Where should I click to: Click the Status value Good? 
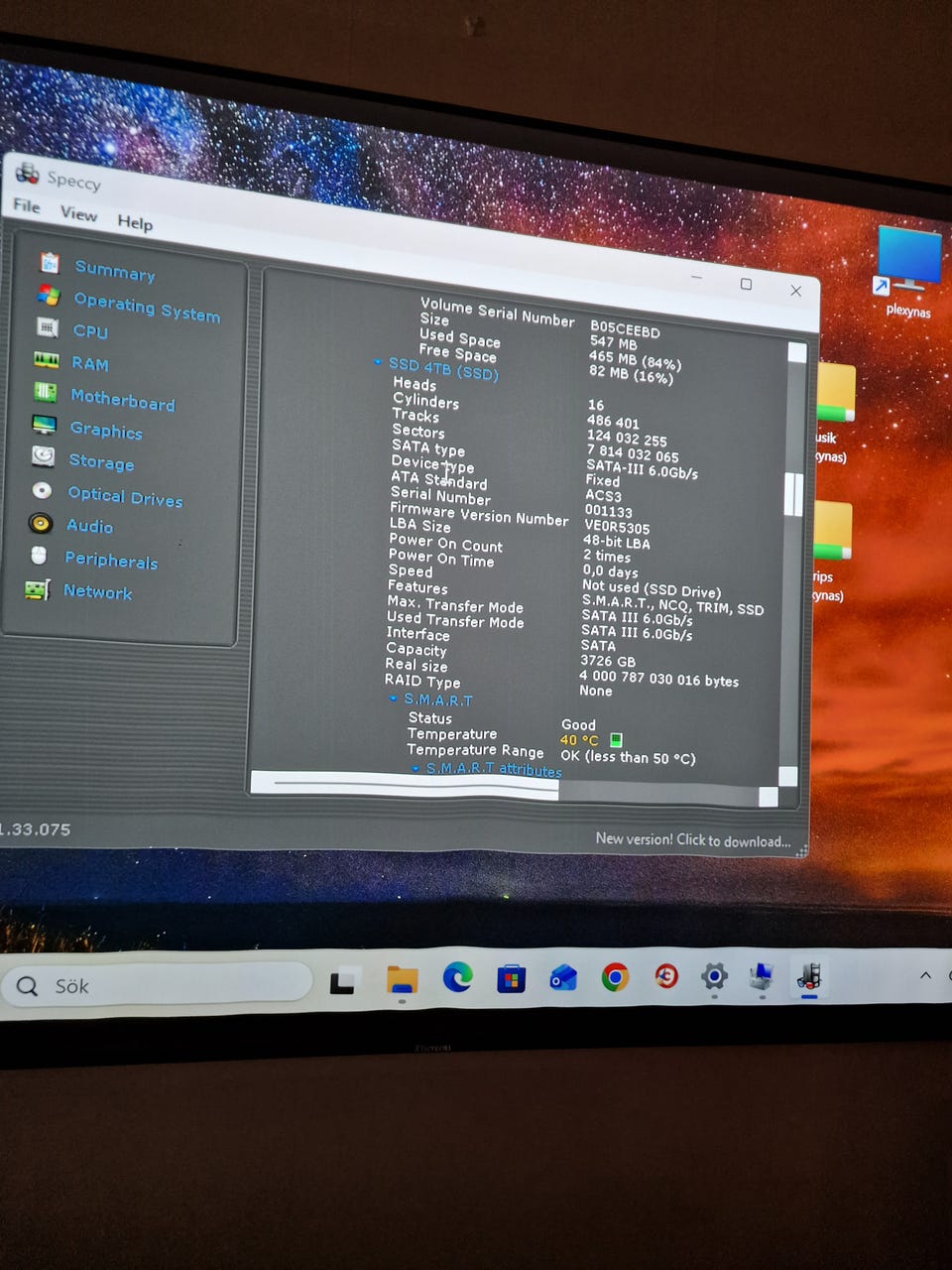[x=578, y=724]
